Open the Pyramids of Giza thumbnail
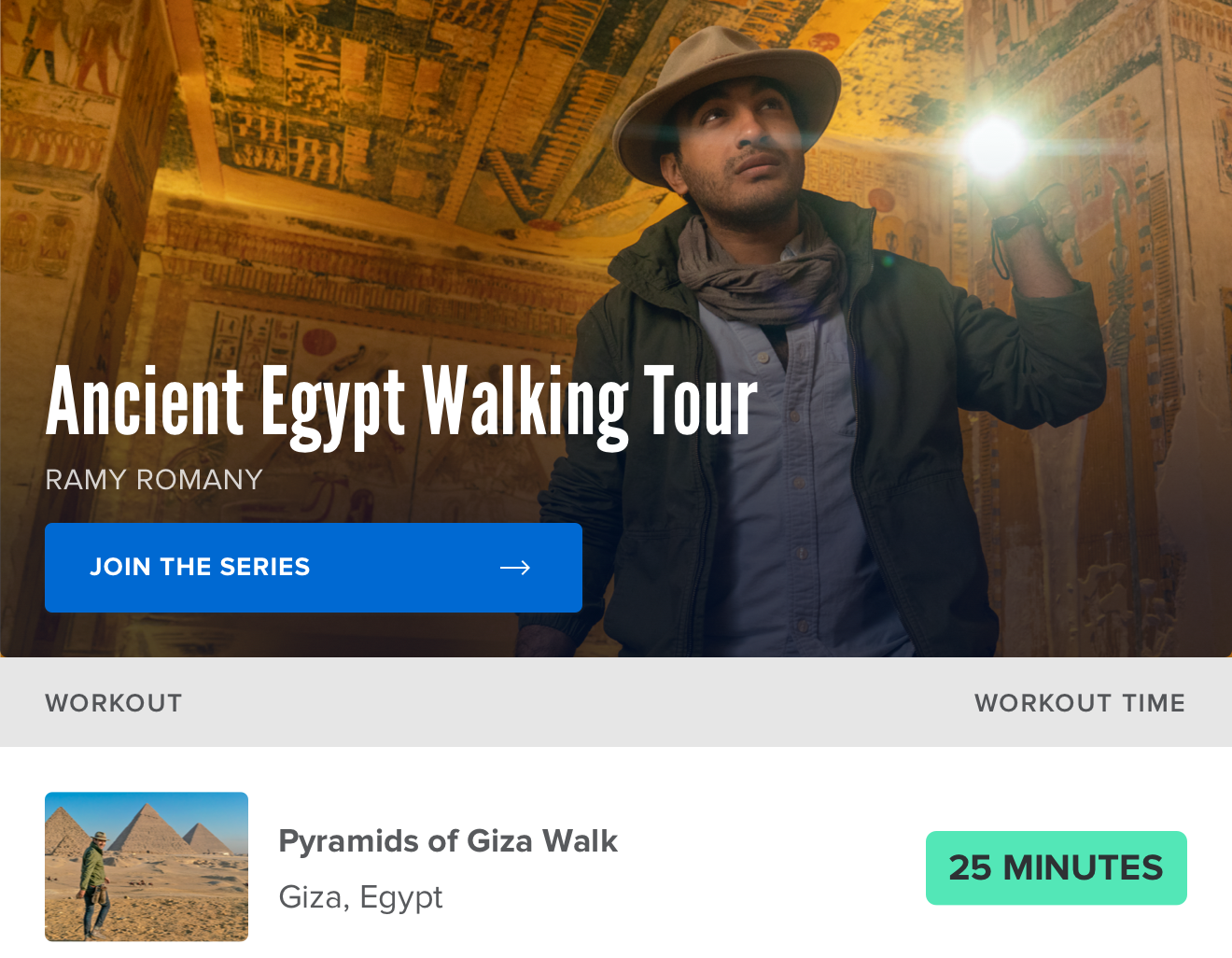This screenshot has width=1232, height=958. [x=147, y=866]
